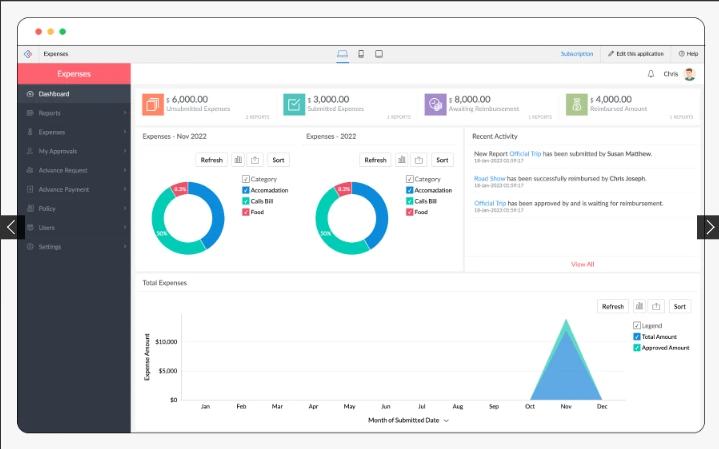Go to next slide arrow
Image resolution: width=719 pixels, height=449 pixels.
tap(708, 227)
